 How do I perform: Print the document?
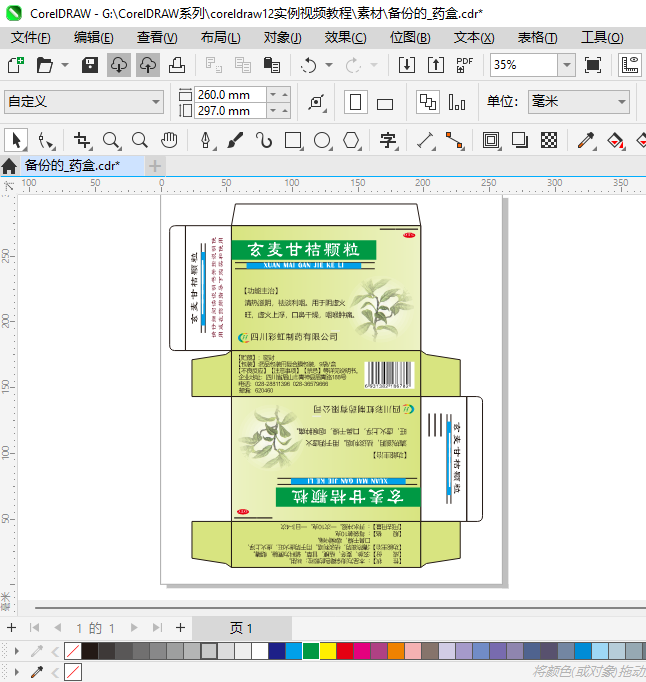177,65
